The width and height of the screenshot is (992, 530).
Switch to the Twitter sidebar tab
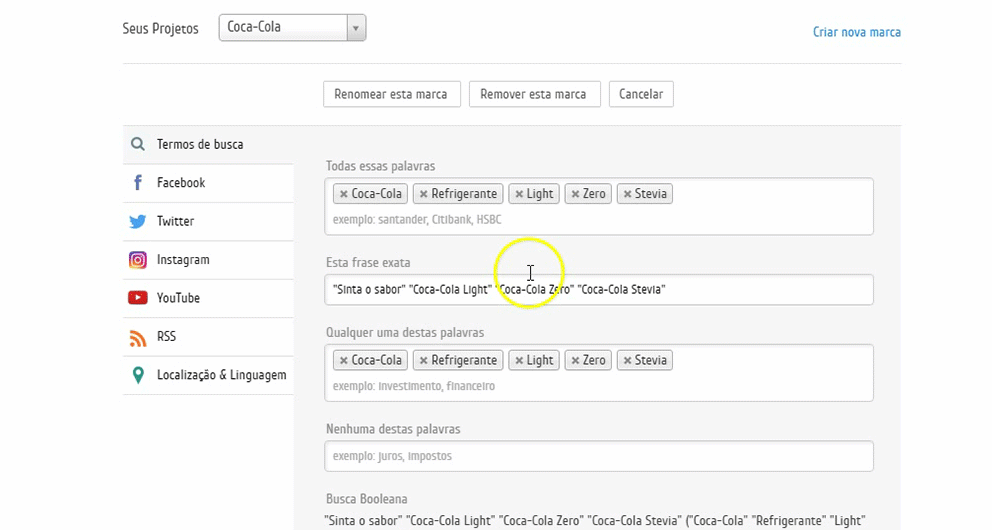click(175, 221)
